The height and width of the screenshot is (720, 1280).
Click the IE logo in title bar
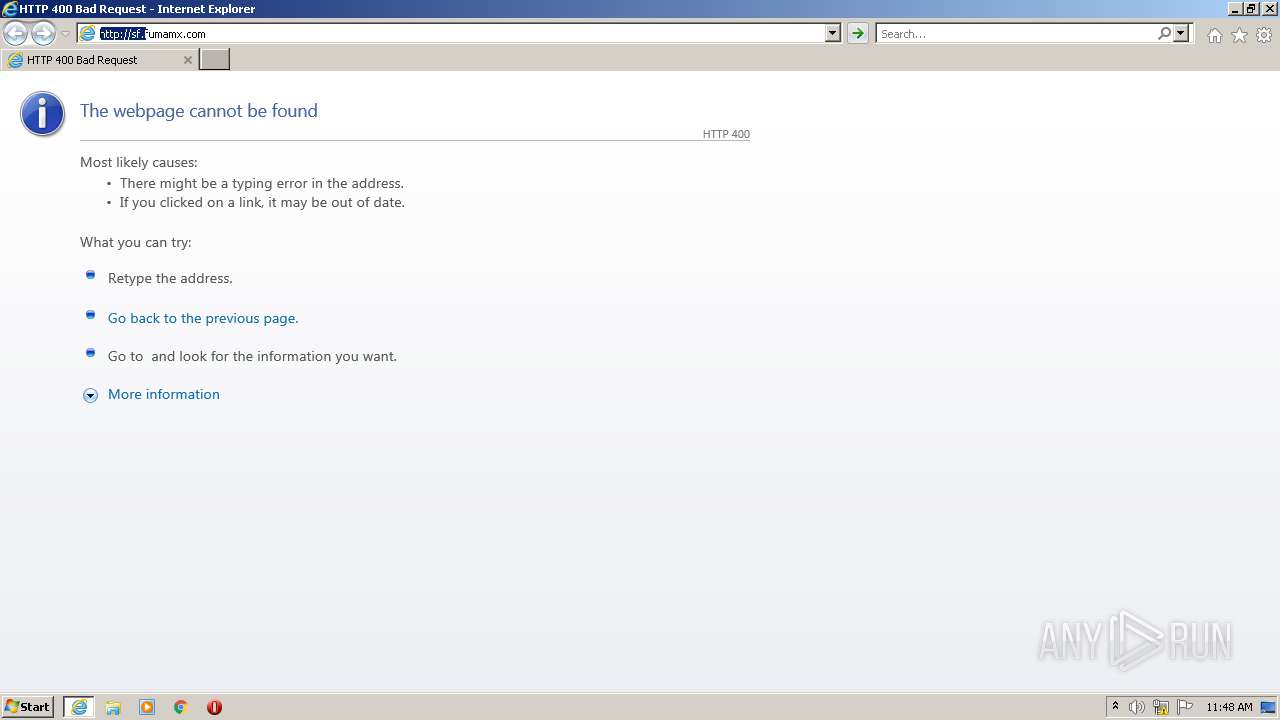pos(10,8)
